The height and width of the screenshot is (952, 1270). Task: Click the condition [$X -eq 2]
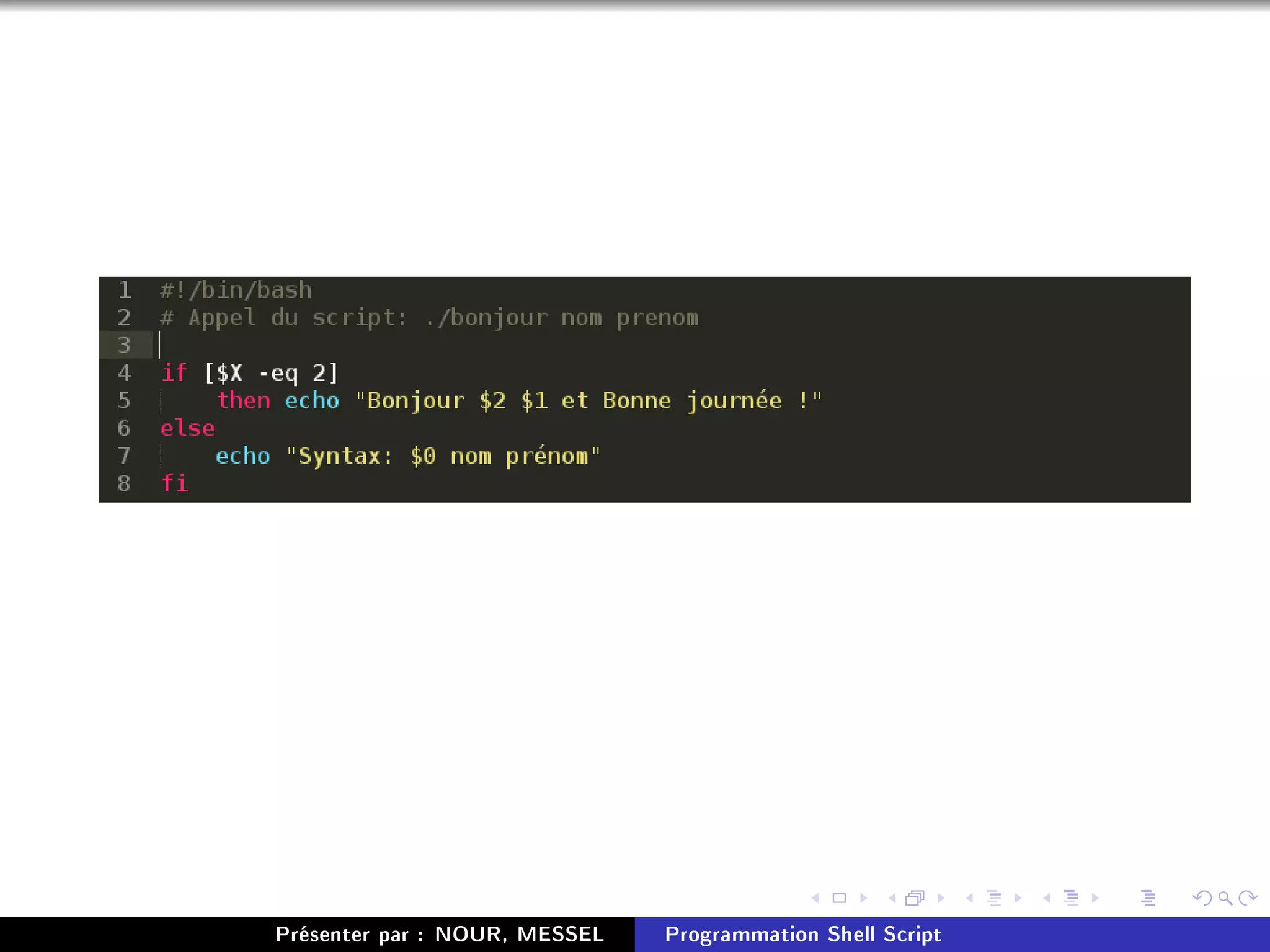coord(271,373)
